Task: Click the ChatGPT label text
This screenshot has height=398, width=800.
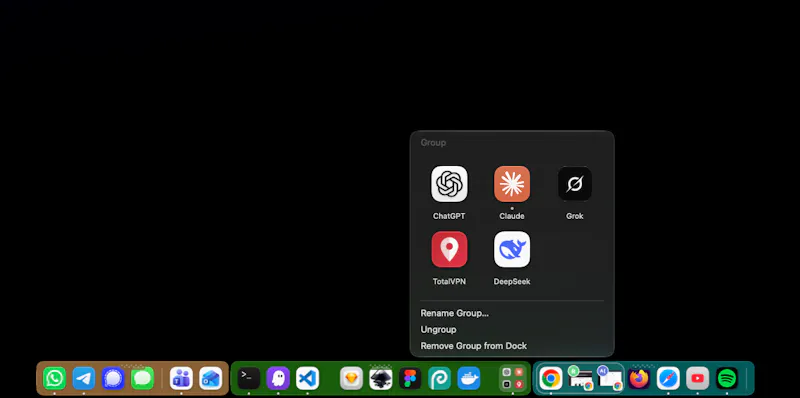Action: tap(449, 216)
